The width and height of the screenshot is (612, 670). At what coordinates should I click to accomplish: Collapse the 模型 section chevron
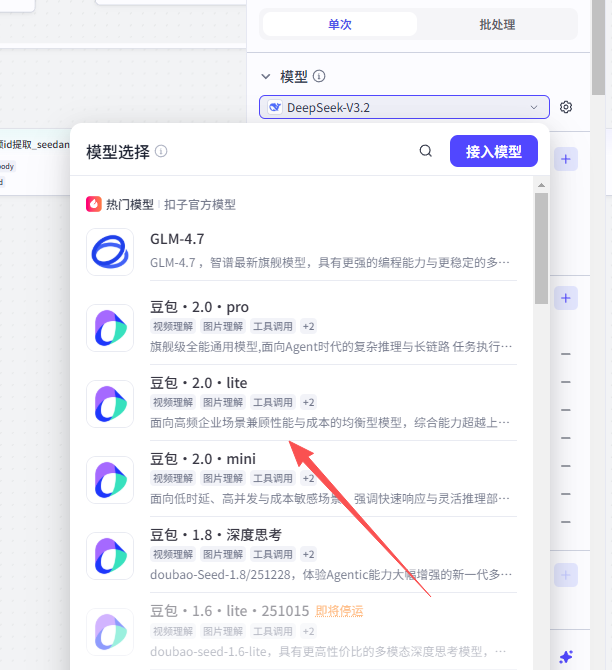(266, 76)
